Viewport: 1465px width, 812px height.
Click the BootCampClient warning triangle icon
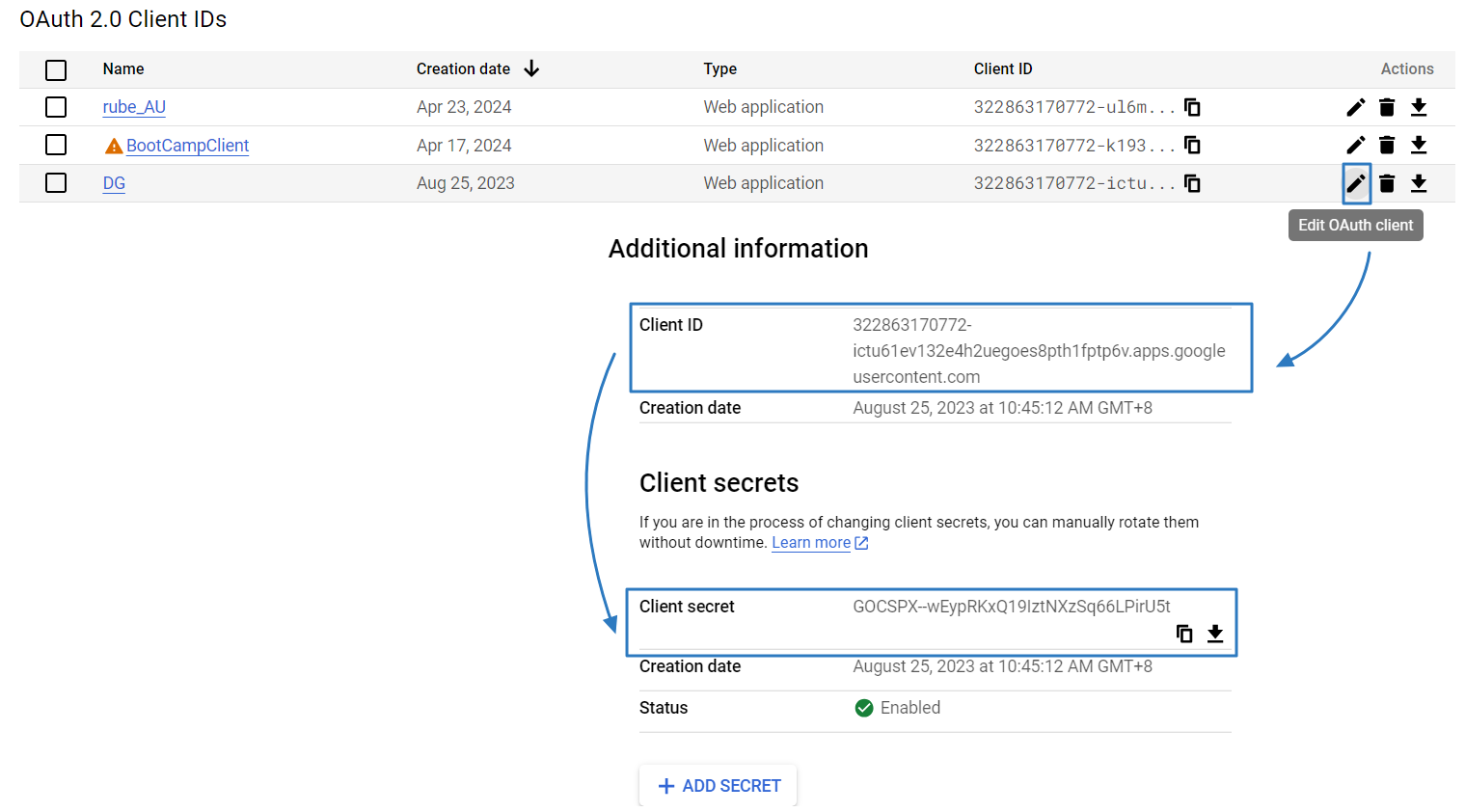[114, 146]
